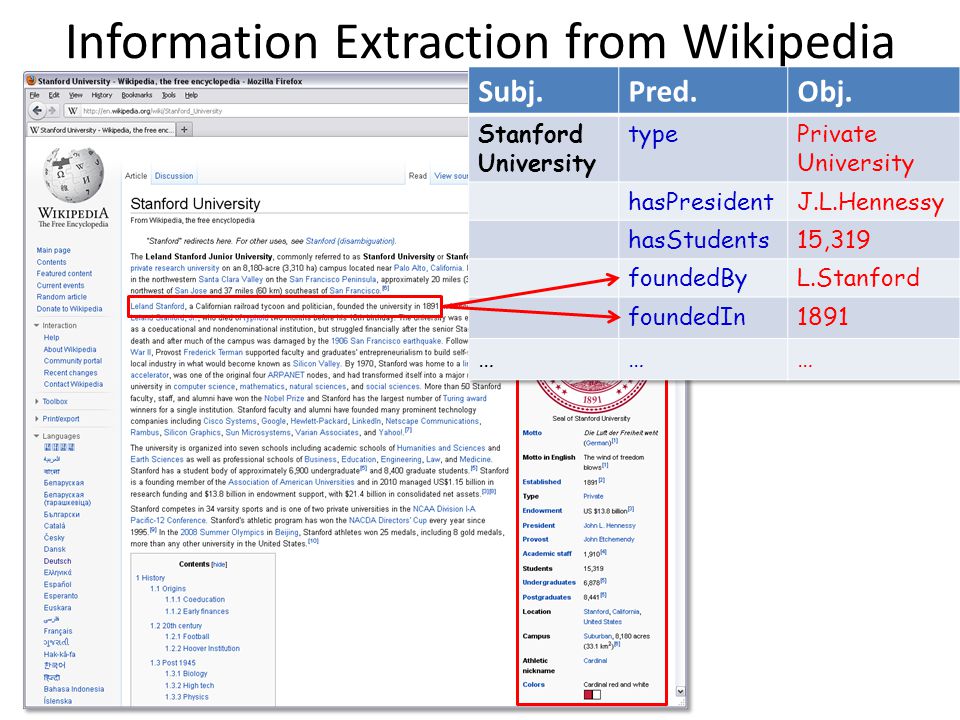The width and height of the screenshot is (960, 720).
Task: Follow the Leland Stanford link
Action: coord(157,306)
